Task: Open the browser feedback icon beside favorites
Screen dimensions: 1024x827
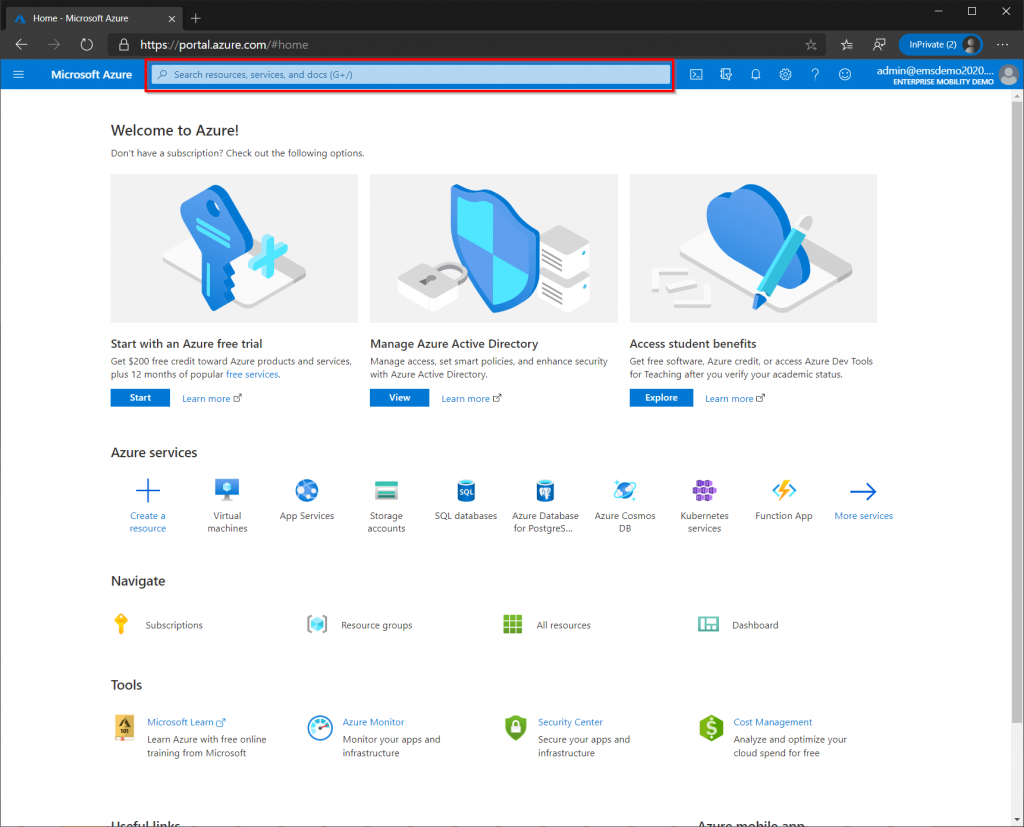Action: (879, 45)
